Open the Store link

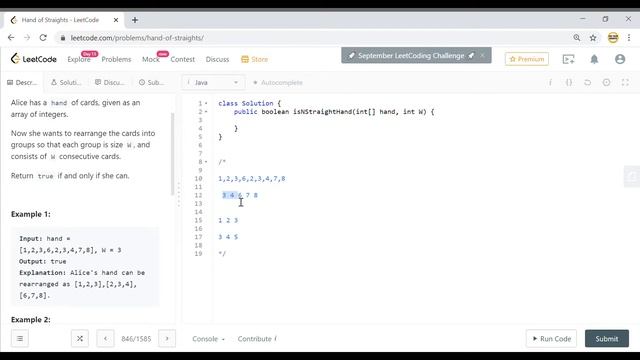pos(254,59)
